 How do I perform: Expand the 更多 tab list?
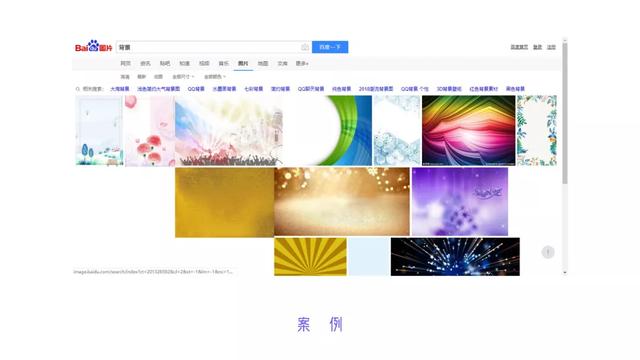[302, 64]
